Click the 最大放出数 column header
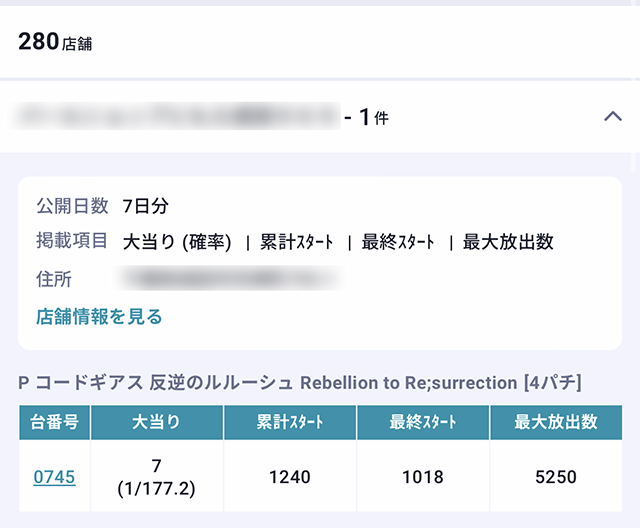This screenshot has width=640, height=528. (x=555, y=422)
